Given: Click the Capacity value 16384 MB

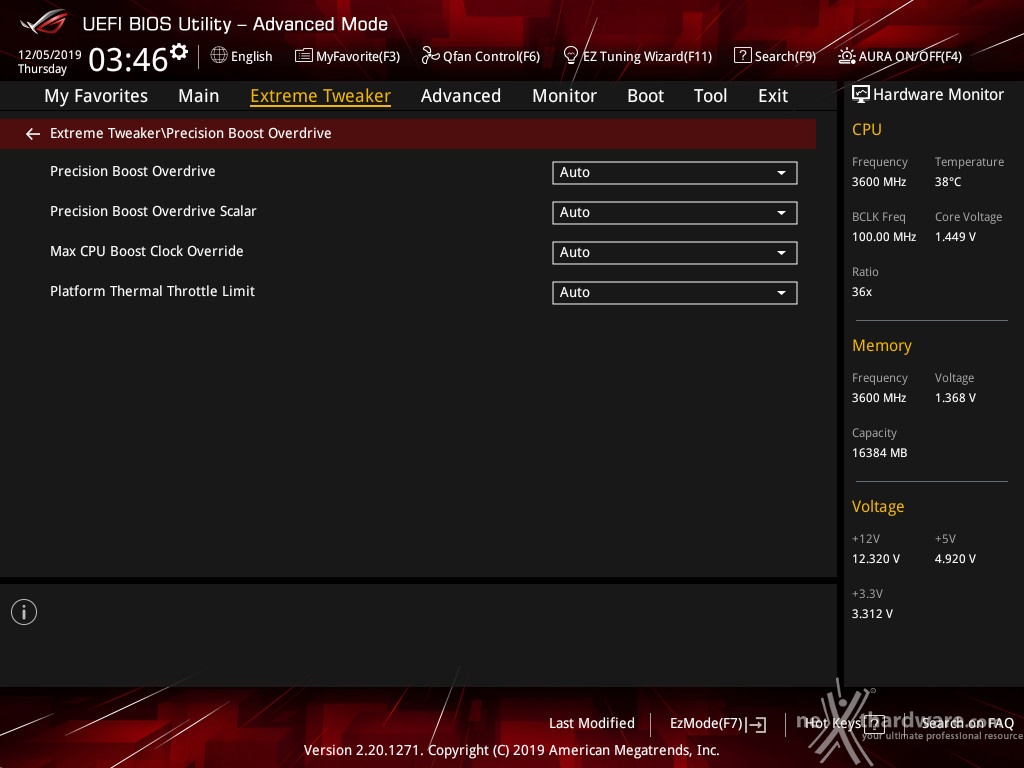Looking at the screenshot, I should 879,453.
